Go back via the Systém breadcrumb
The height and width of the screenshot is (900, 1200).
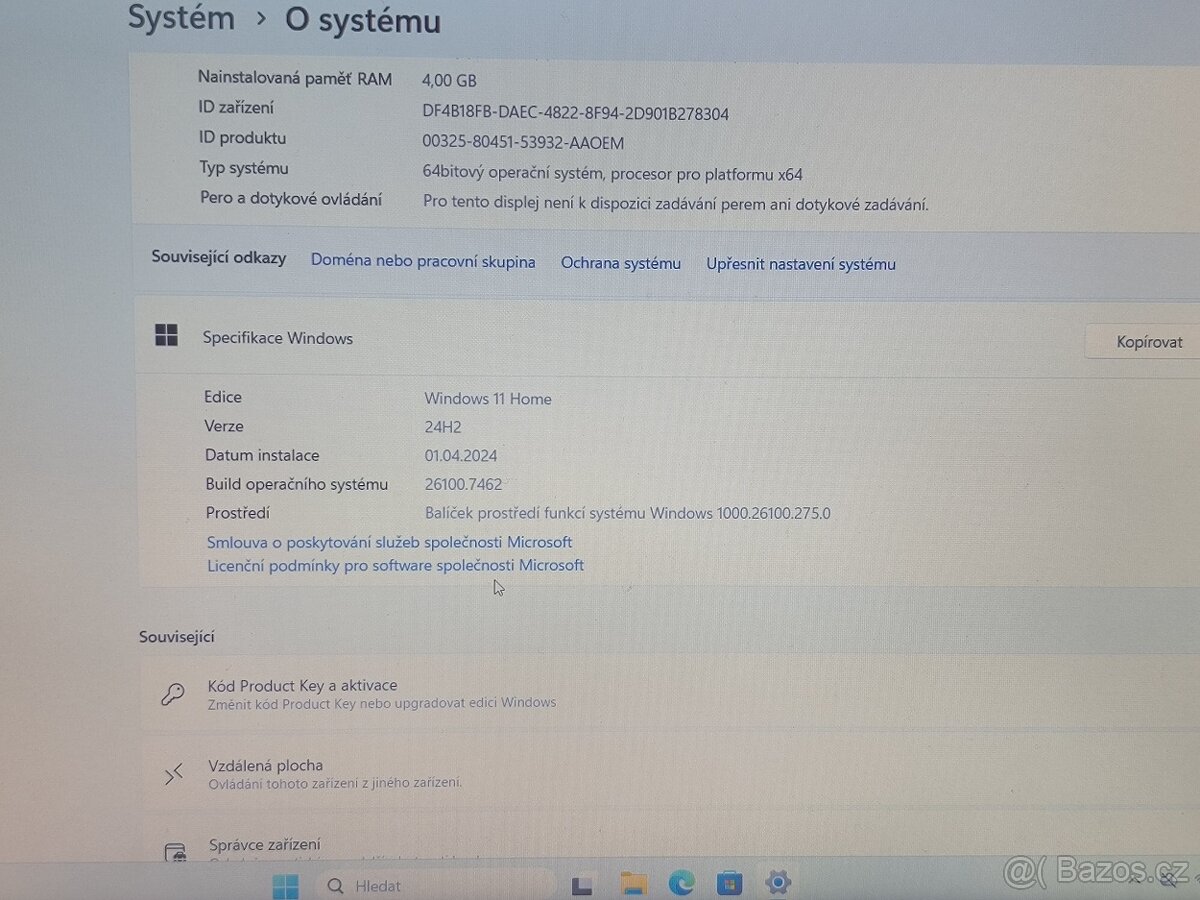coord(181,17)
